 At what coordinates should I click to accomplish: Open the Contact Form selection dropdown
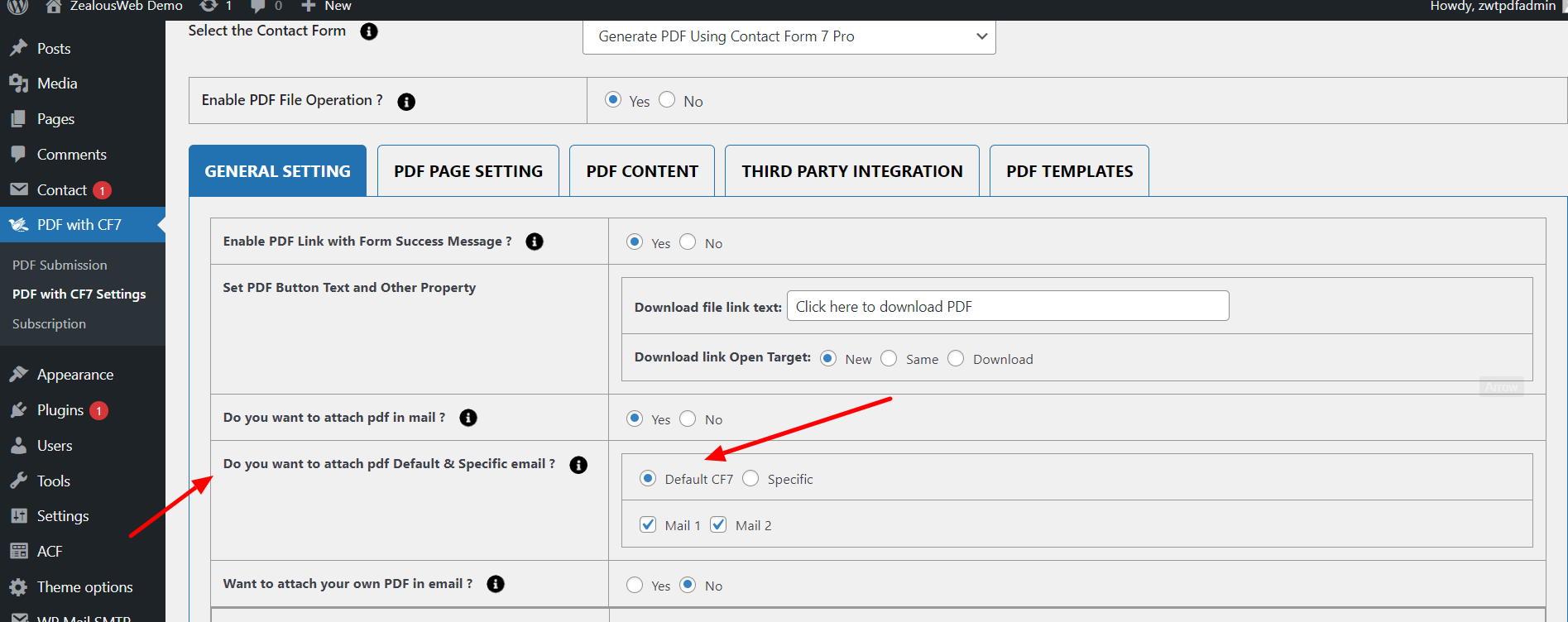(x=789, y=36)
